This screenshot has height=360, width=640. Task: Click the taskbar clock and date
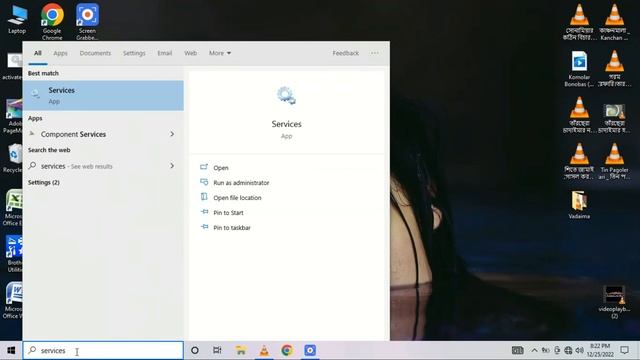[x=600, y=350]
